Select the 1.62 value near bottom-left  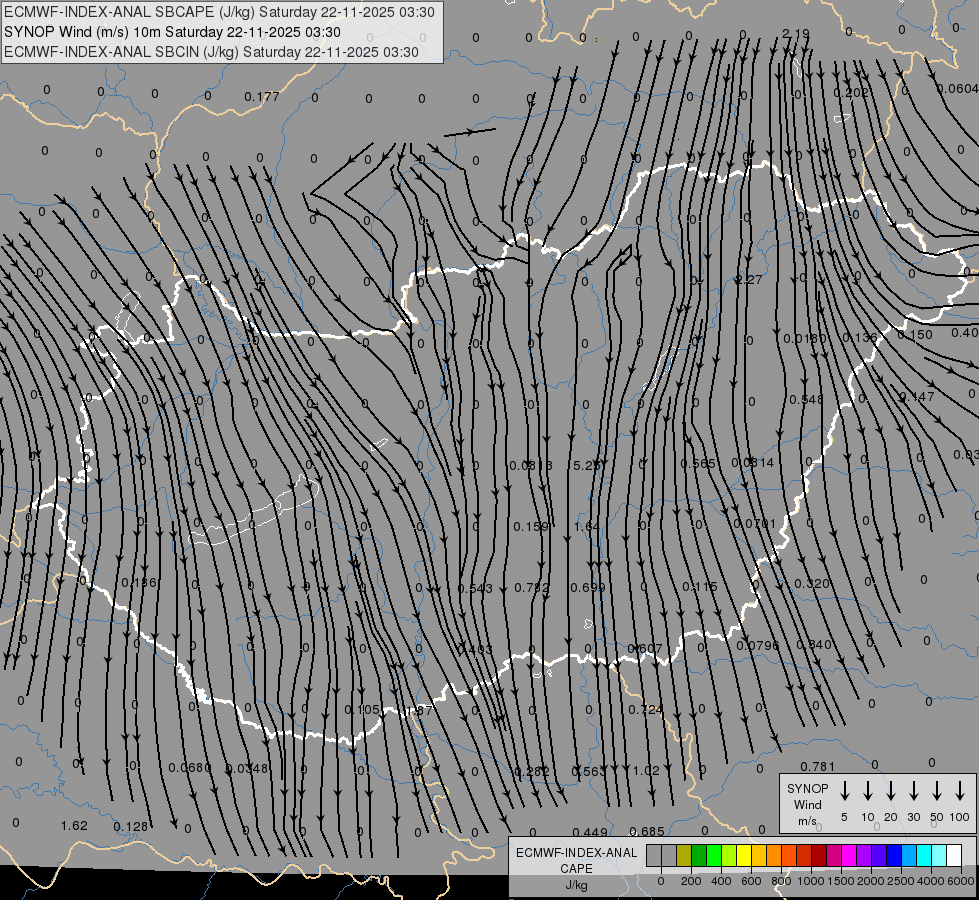[x=74, y=825]
